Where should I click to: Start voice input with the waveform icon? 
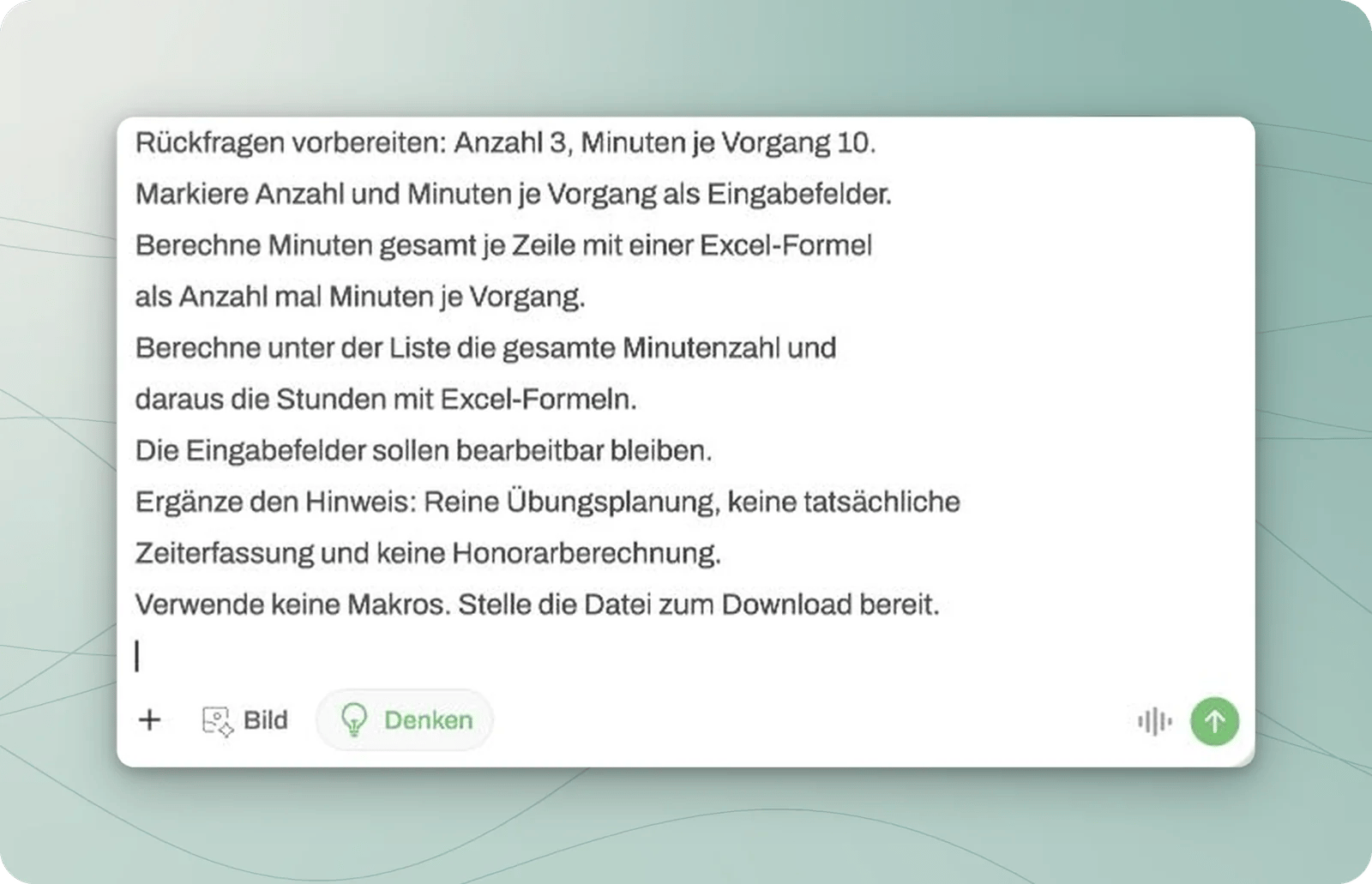pos(1154,722)
